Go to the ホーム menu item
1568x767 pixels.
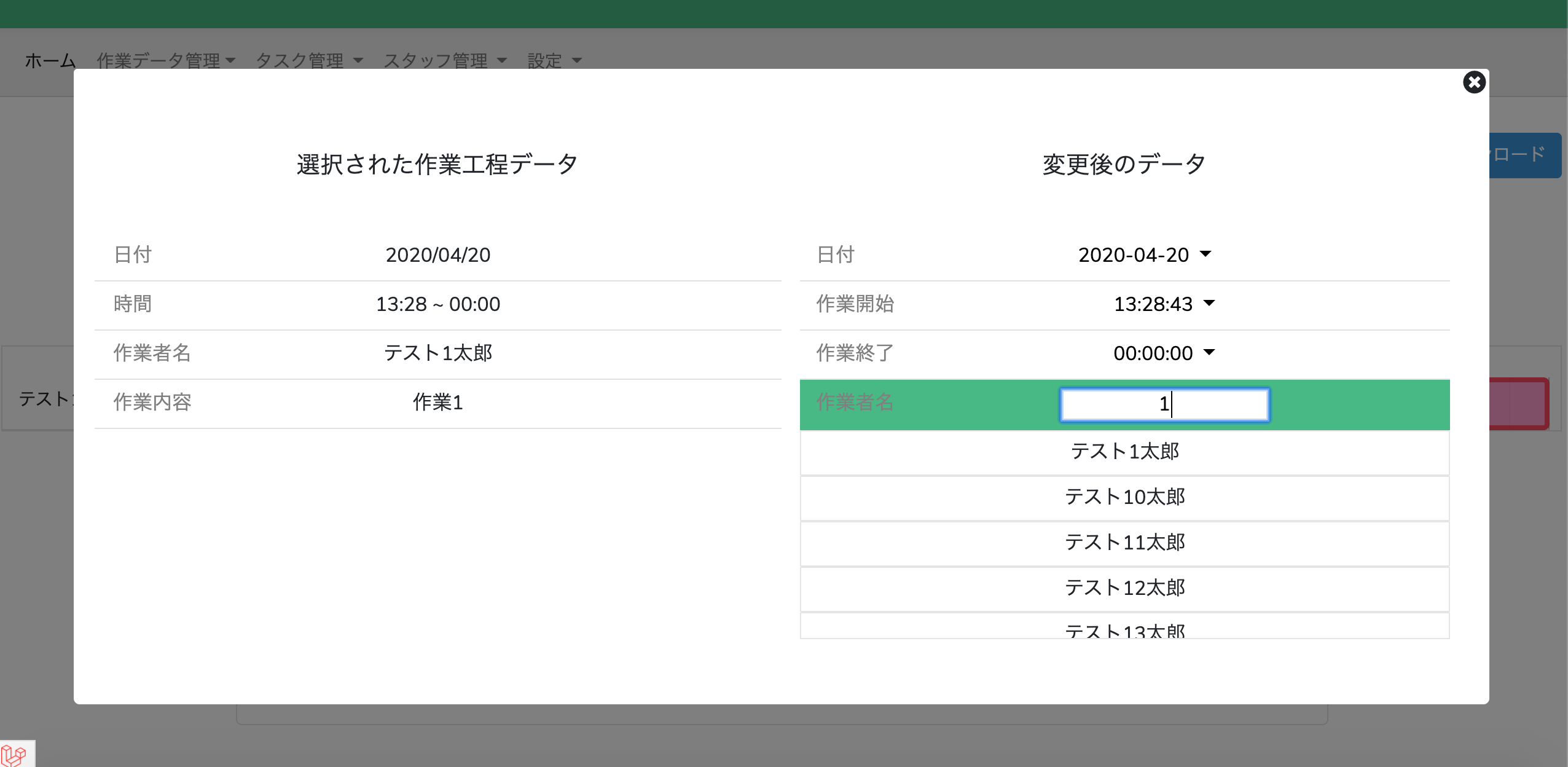tap(50, 61)
